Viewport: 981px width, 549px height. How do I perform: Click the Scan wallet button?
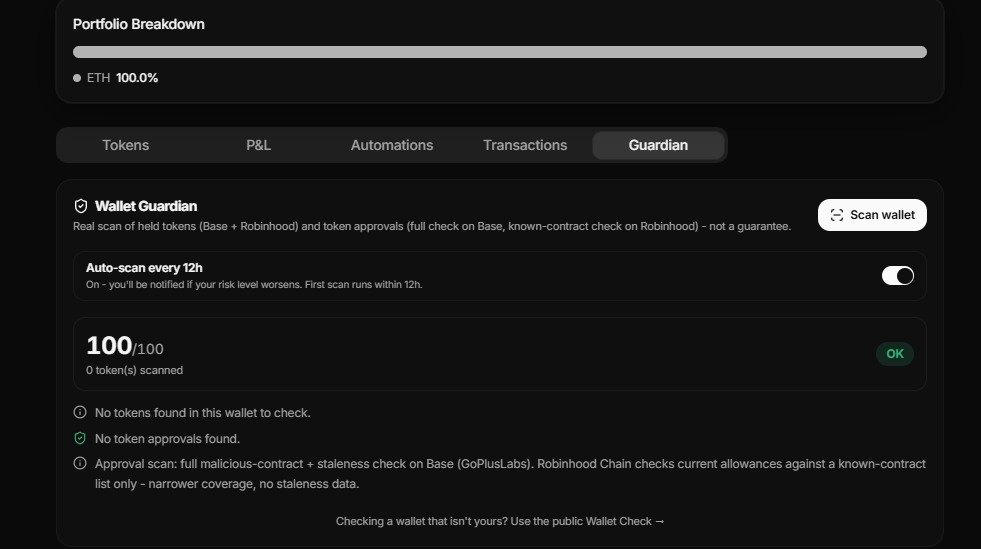tap(872, 215)
